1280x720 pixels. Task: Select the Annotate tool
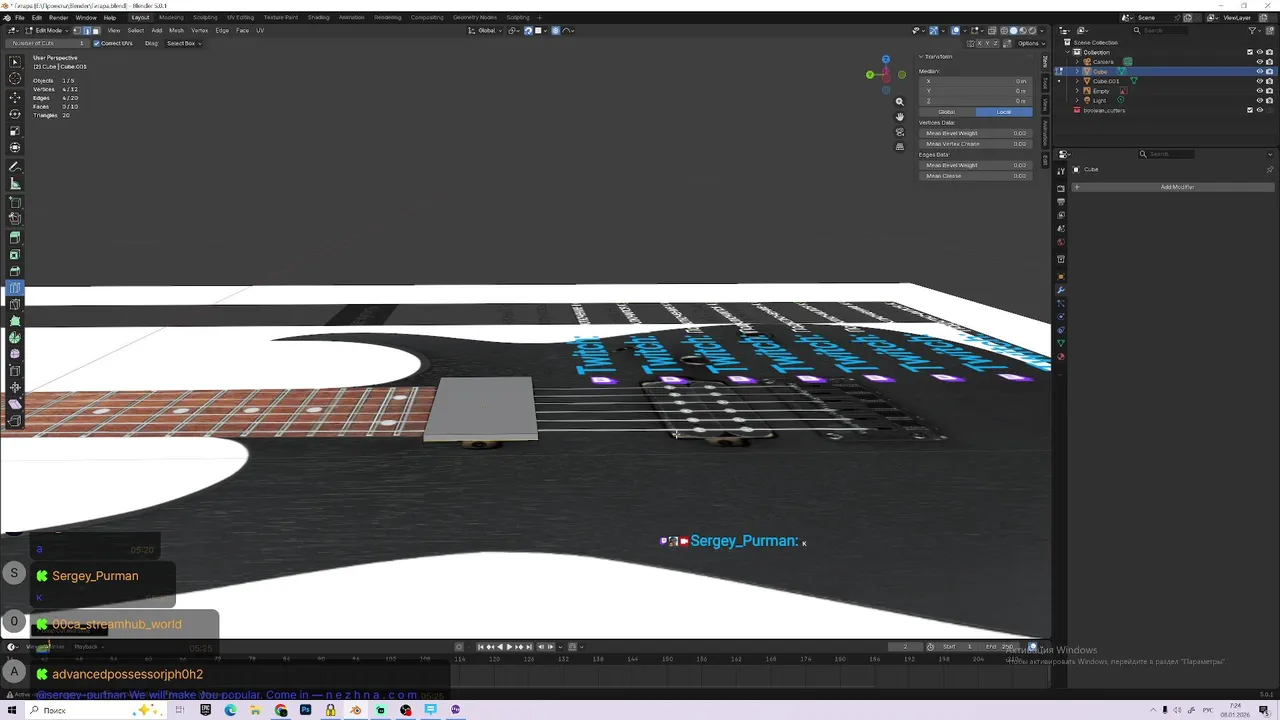[15, 166]
